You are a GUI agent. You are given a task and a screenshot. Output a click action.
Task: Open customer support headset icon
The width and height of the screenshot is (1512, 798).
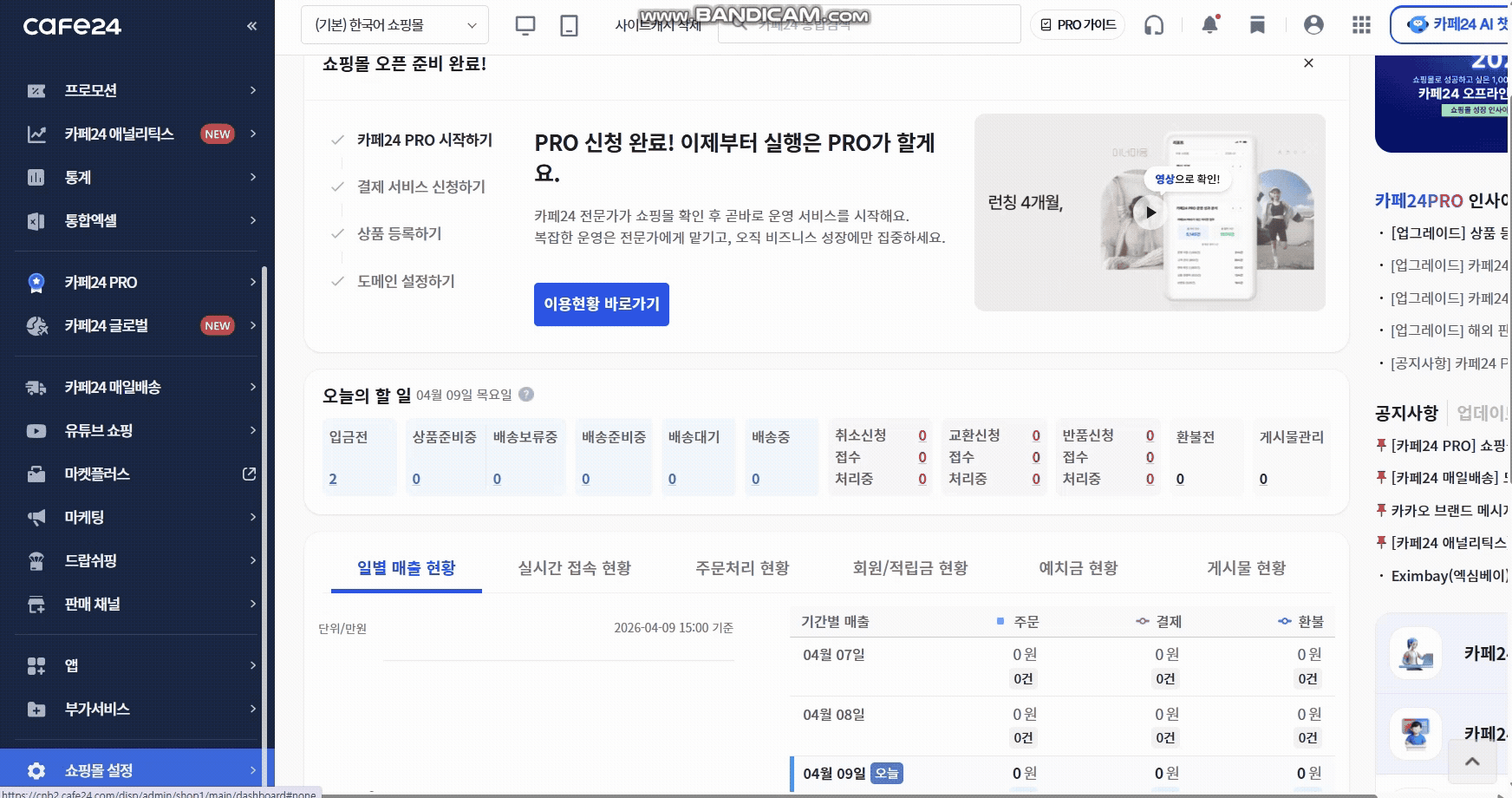[1154, 25]
